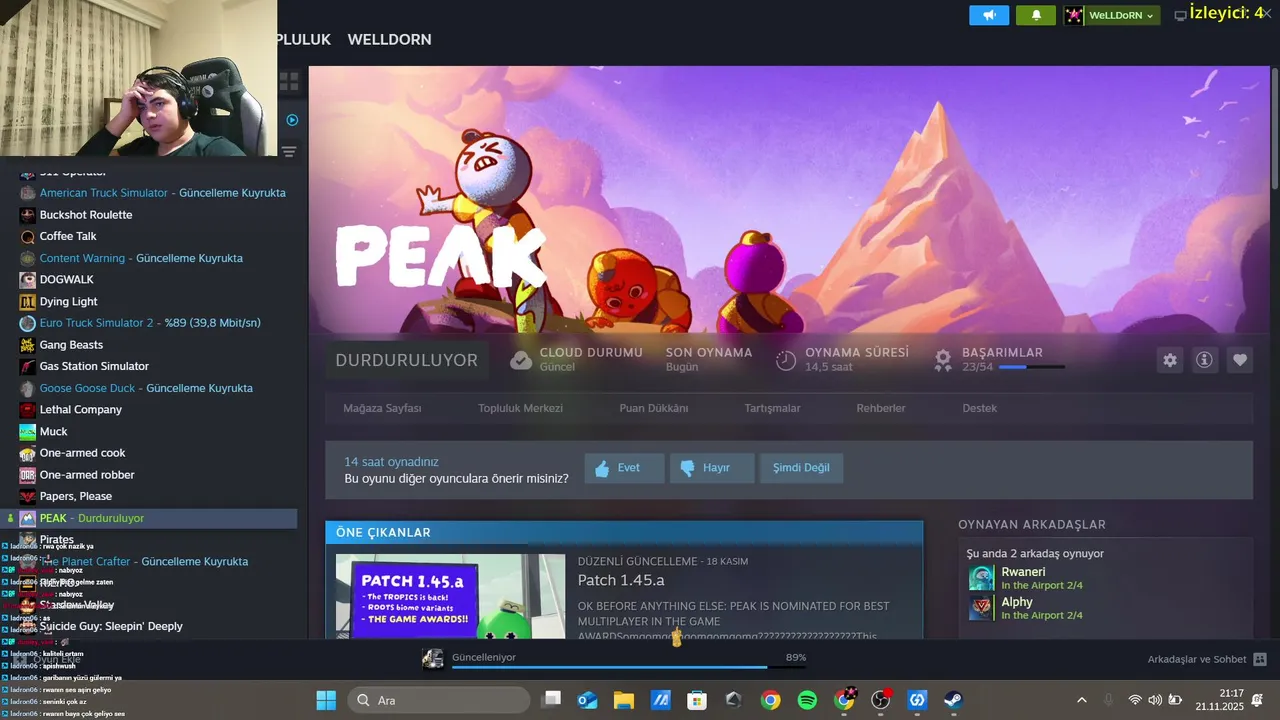Click the taskbar Ara search field
The image size is (1280, 720).
click(x=440, y=700)
